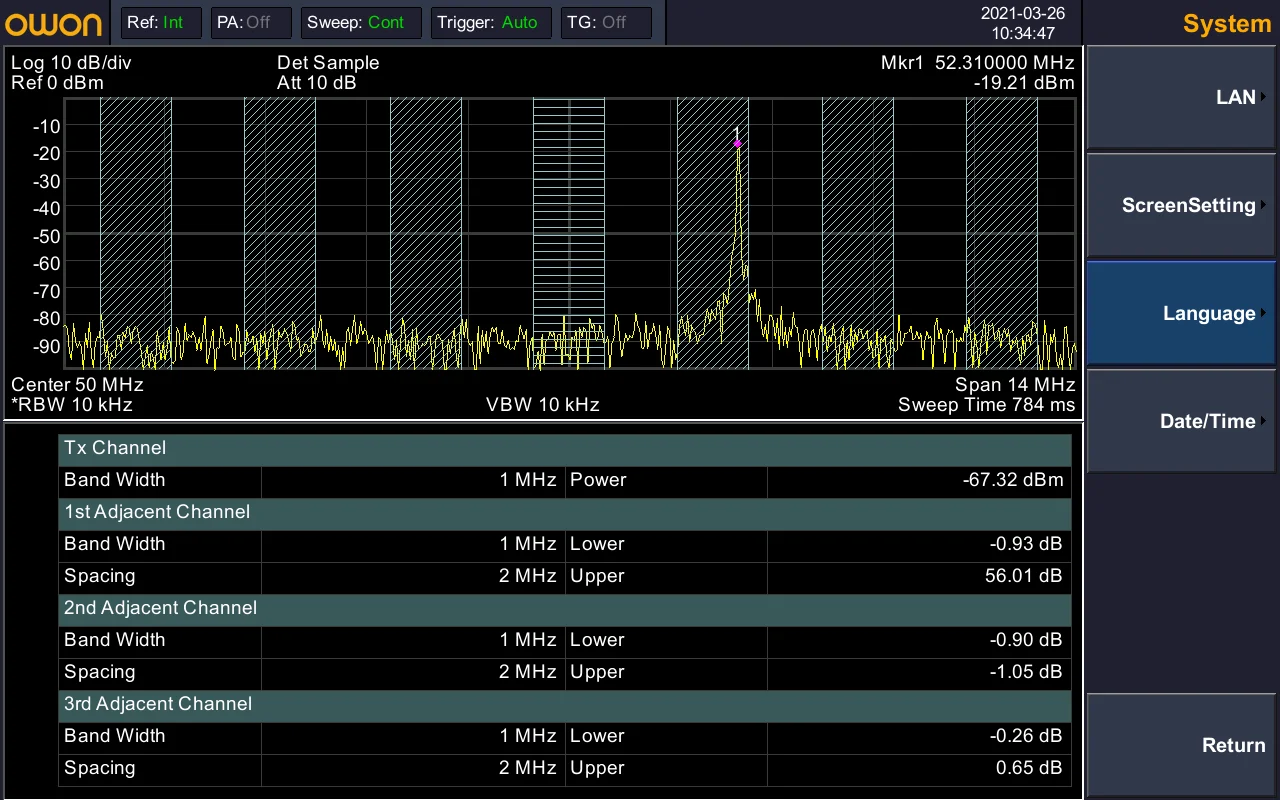Expand the ScreenSetting submenu
This screenshot has height=800, width=1280.
coord(1182,205)
